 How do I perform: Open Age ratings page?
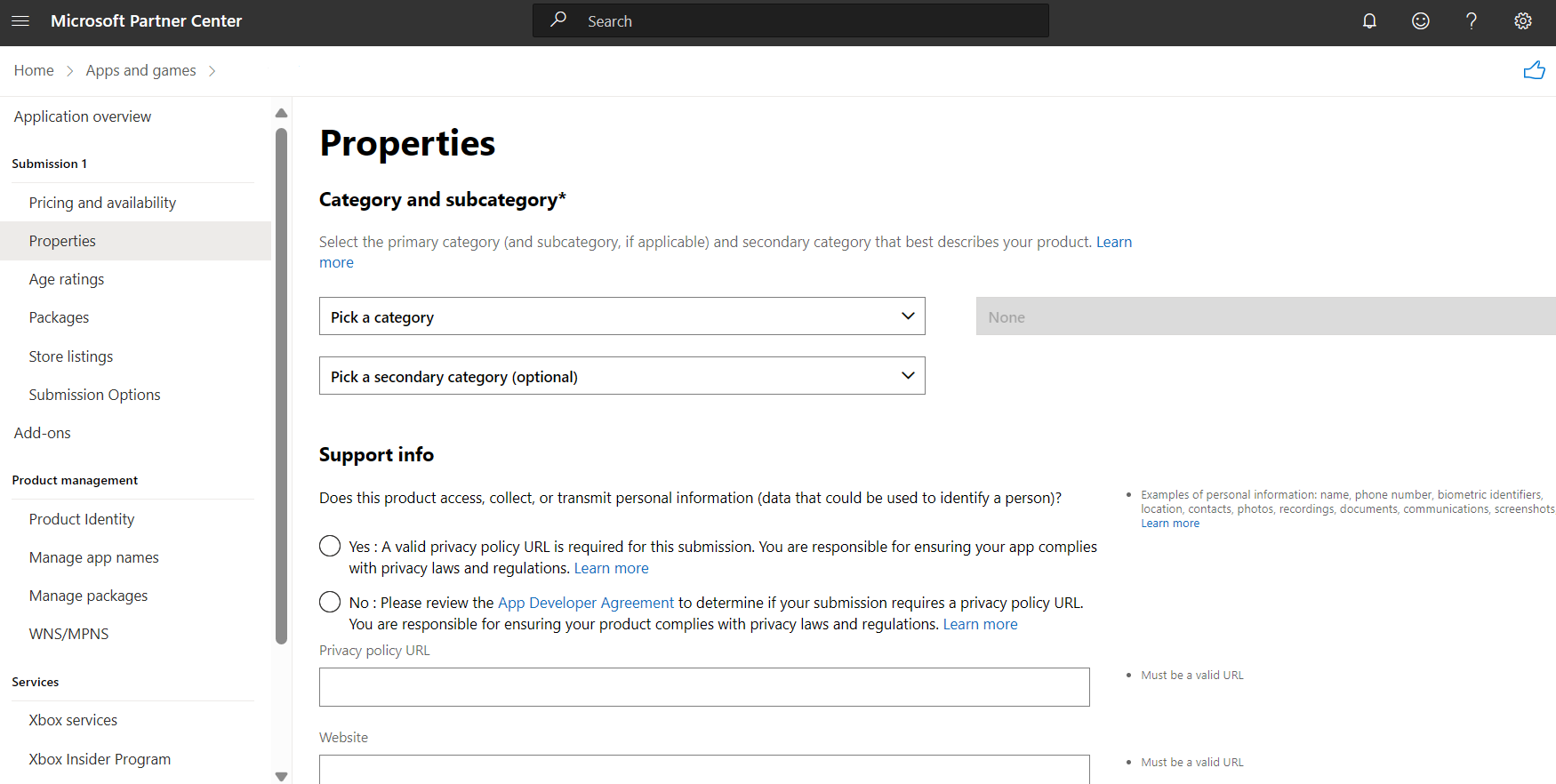coord(67,279)
